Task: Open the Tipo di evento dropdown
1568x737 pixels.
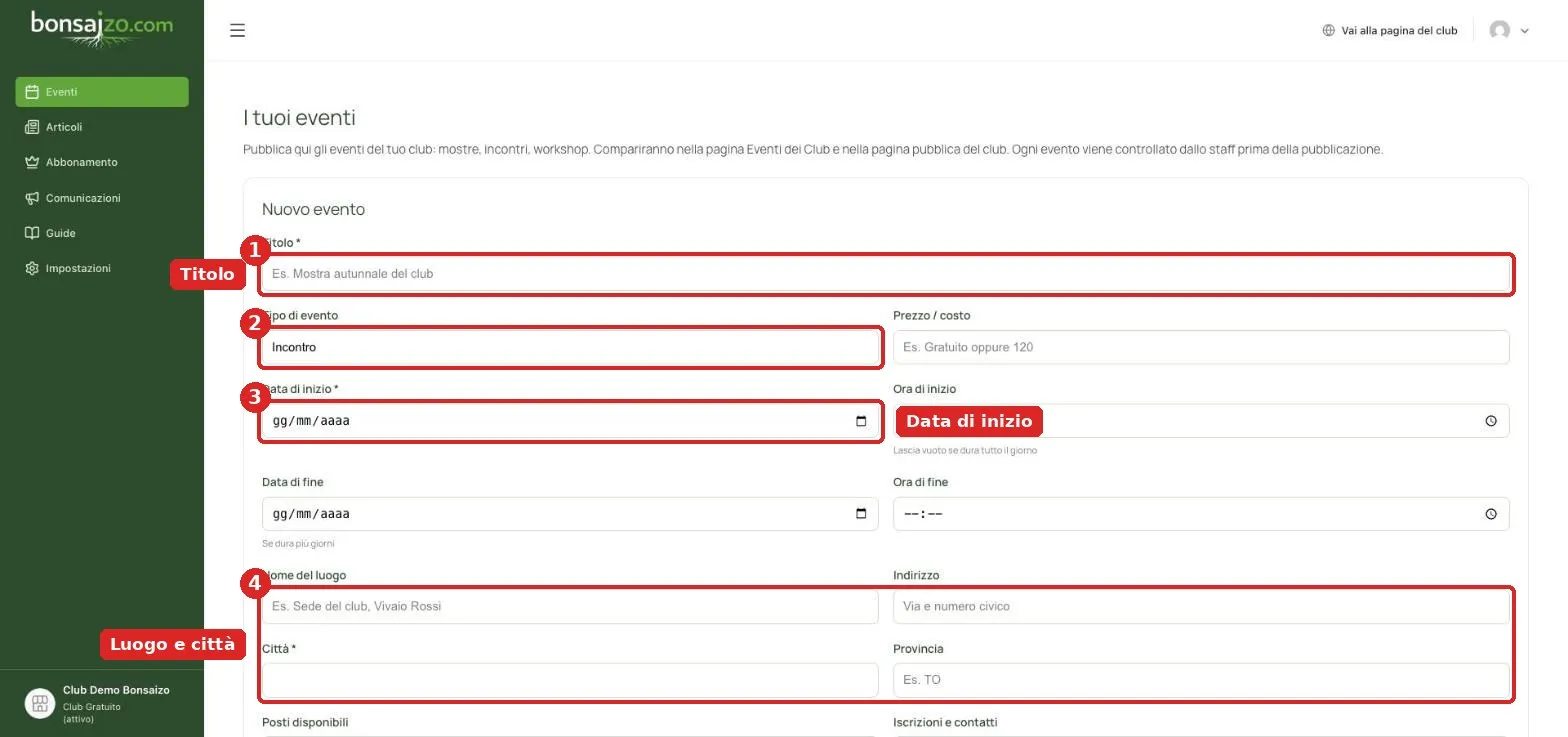Action: pyautogui.click(x=570, y=347)
